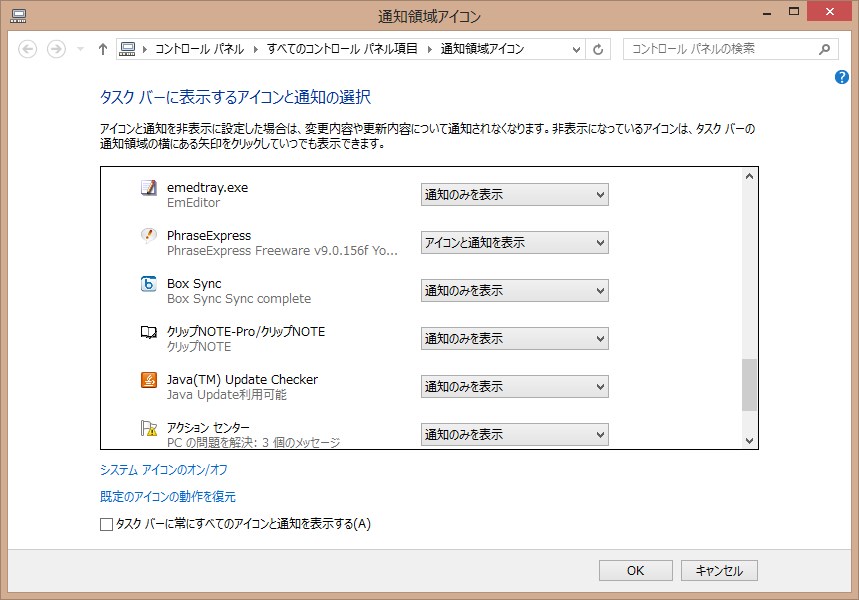Open behavior dropdown for クリップNOTE-Pro
Image resolution: width=859 pixels, height=600 pixels.
click(514, 339)
